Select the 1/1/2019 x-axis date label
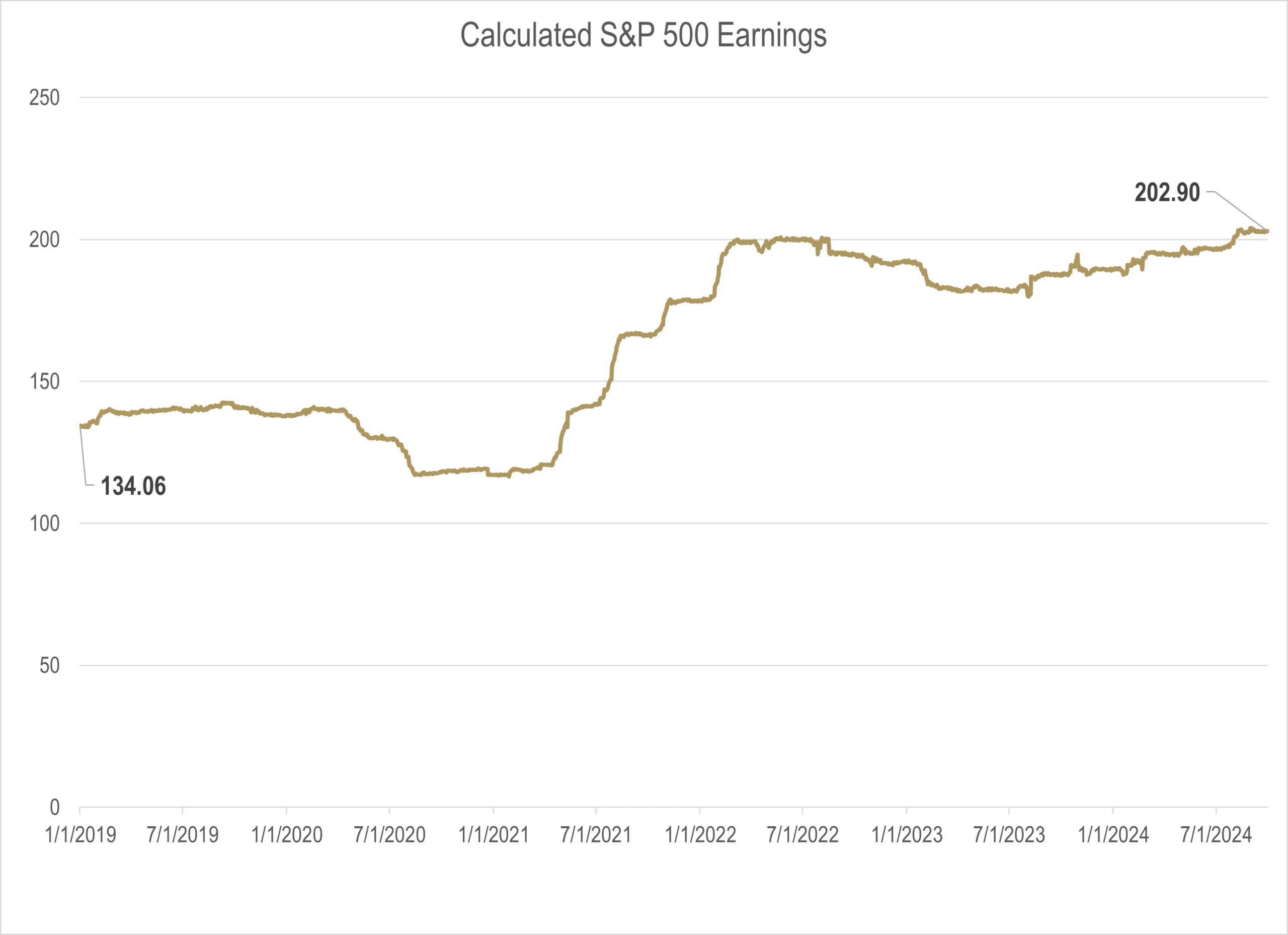 click(80, 835)
